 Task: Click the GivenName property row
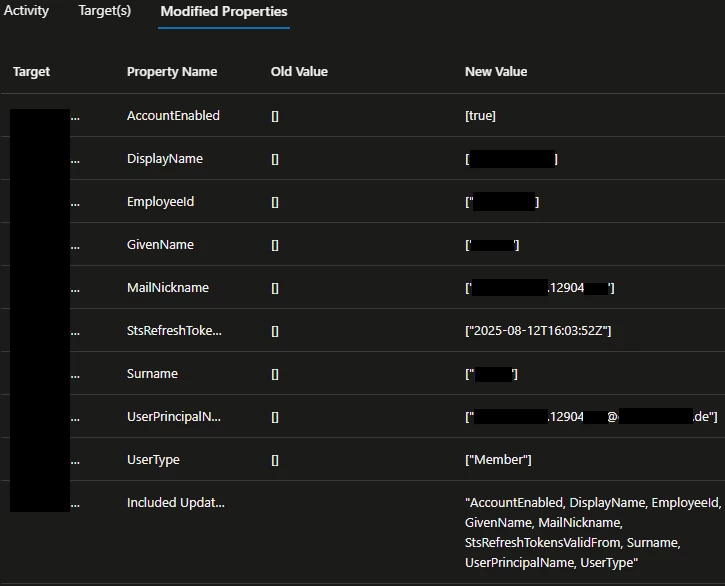(161, 245)
